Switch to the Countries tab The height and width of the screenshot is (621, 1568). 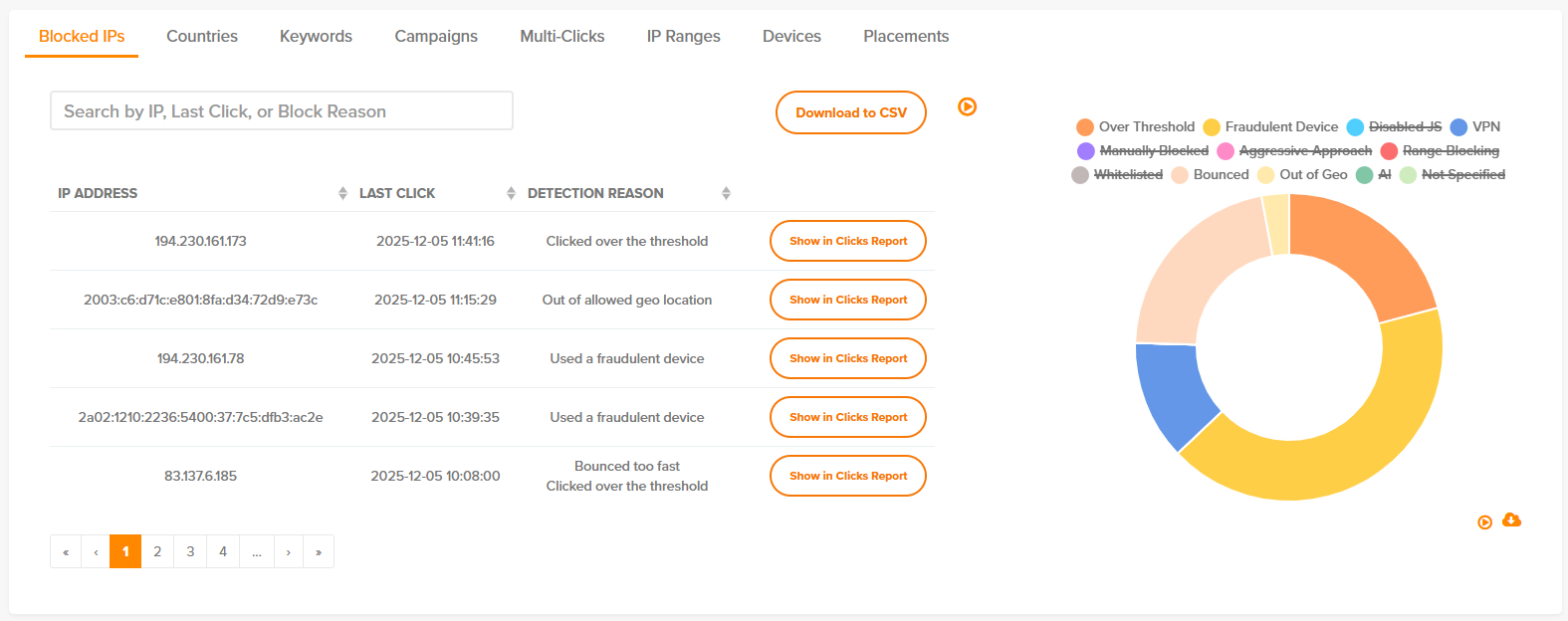(x=202, y=36)
